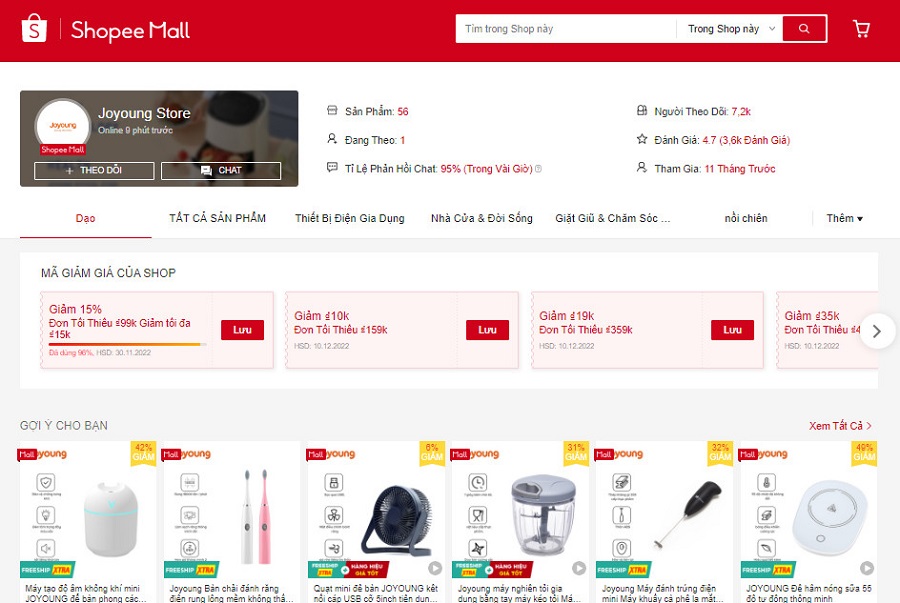This screenshot has height=603, width=900.
Task: Open CHAT with Joyoung Store
Action: pyautogui.click(x=221, y=170)
